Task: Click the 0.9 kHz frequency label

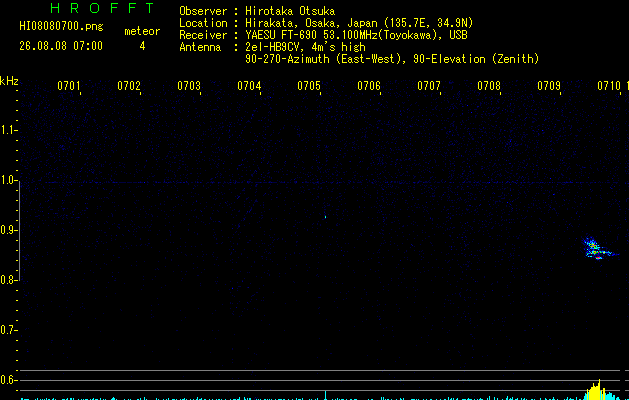Action: (9, 230)
